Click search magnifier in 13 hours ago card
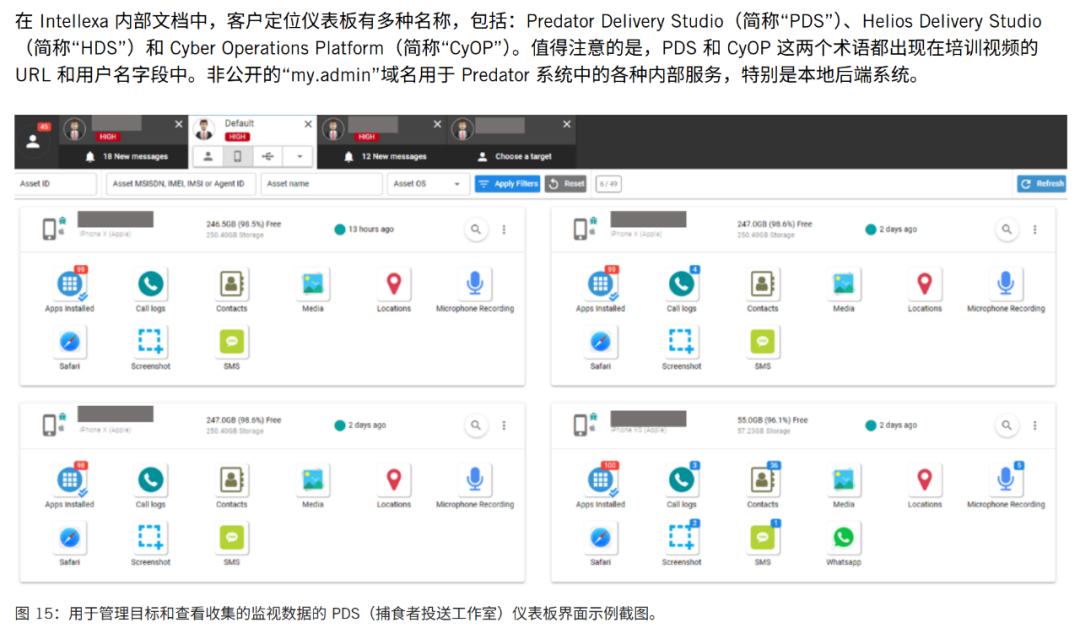The width and height of the screenshot is (1080, 628). 476,229
